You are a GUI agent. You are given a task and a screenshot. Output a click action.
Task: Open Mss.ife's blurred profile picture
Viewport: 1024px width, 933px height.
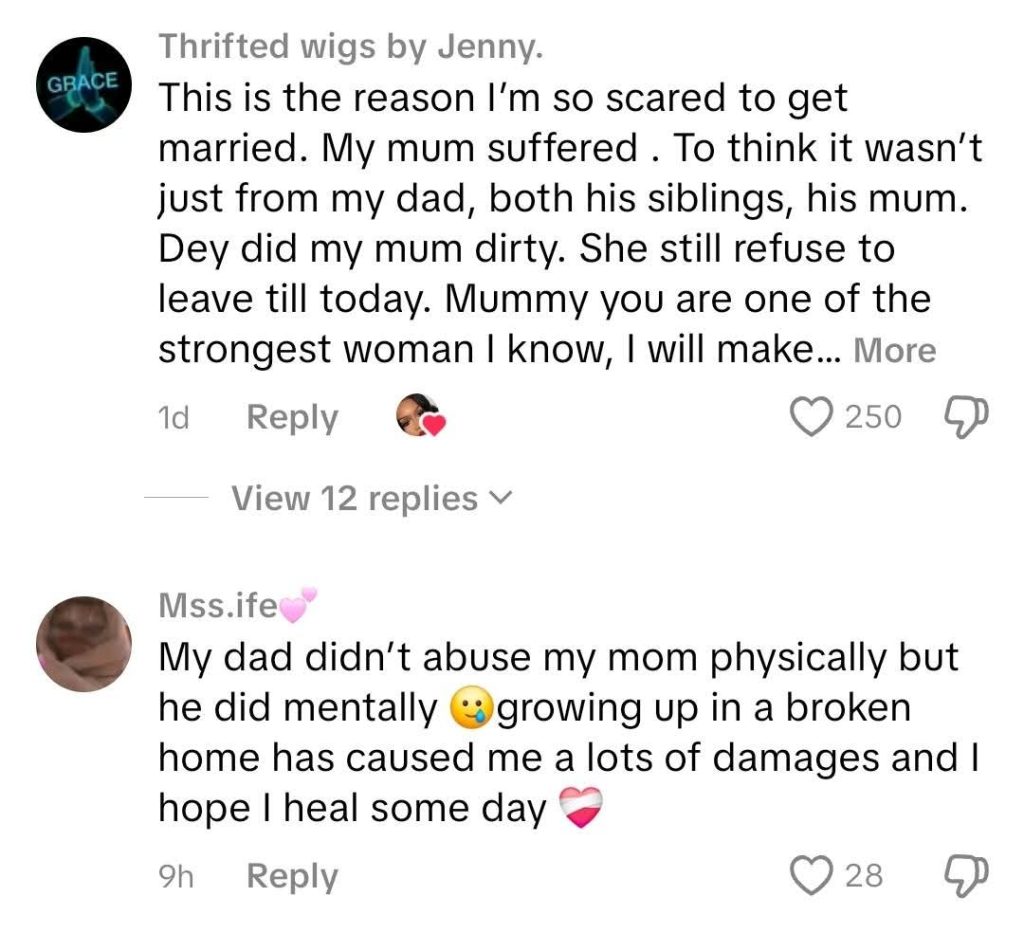(83, 644)
